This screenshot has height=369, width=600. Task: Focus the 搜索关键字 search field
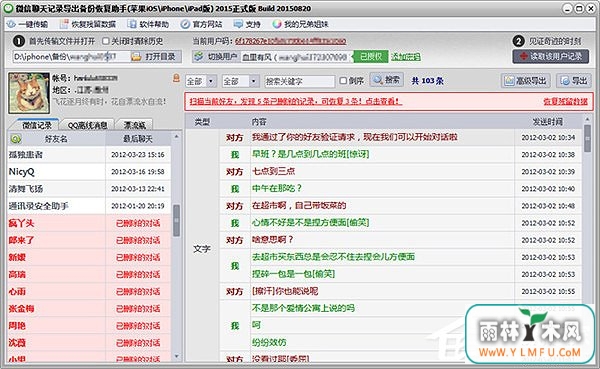tap(300, 81)
